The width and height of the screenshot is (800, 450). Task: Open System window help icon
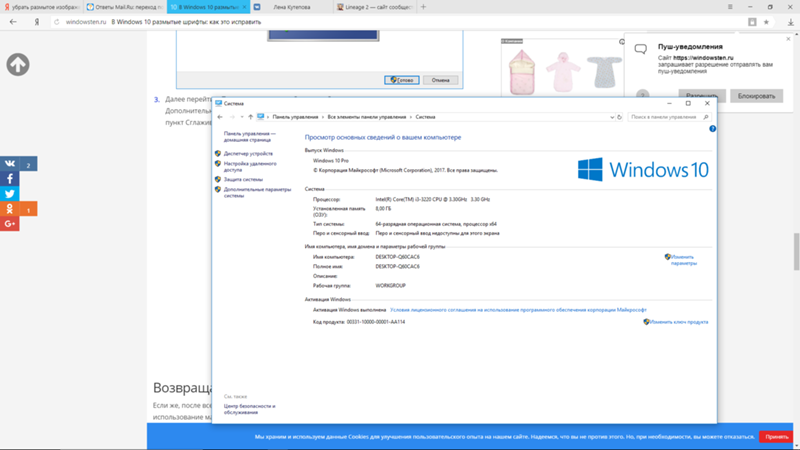tap(712, 129)
